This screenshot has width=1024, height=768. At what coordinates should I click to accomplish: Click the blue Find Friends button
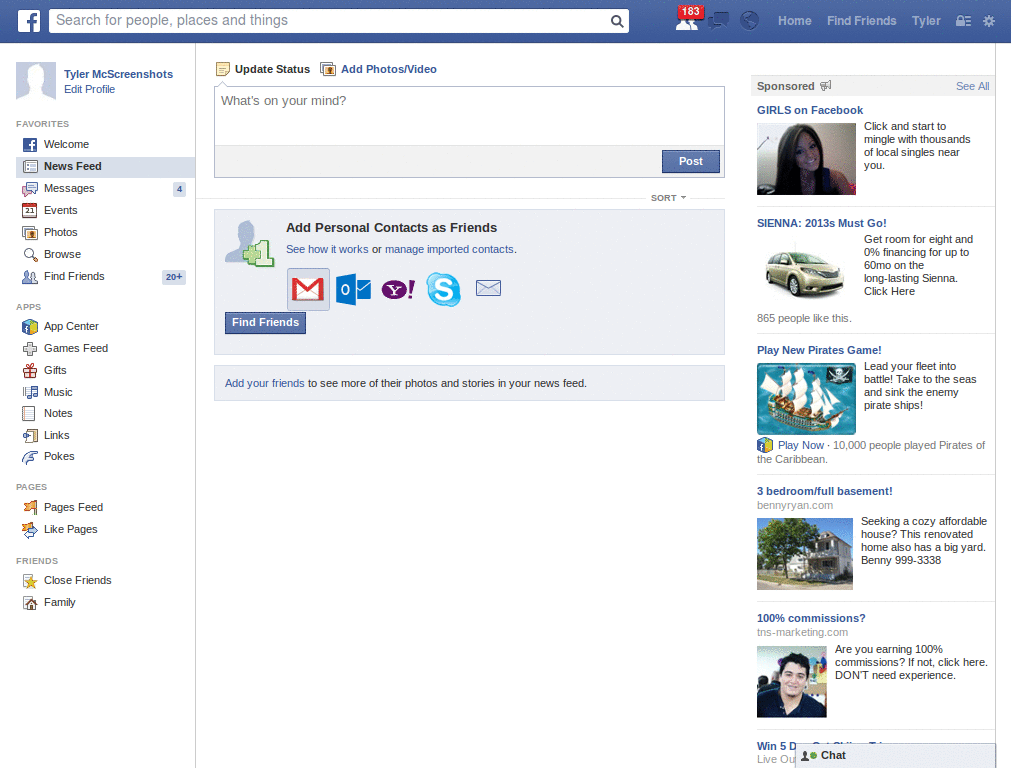tap(265, 323)
